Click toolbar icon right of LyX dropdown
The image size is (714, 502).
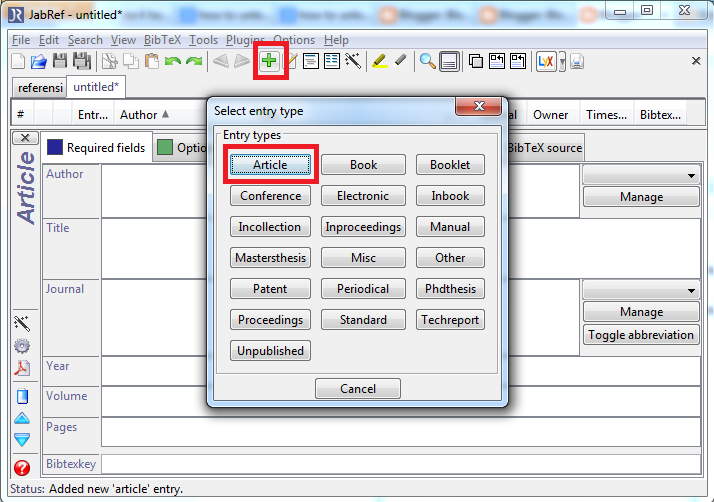click(x=577, y=61)
